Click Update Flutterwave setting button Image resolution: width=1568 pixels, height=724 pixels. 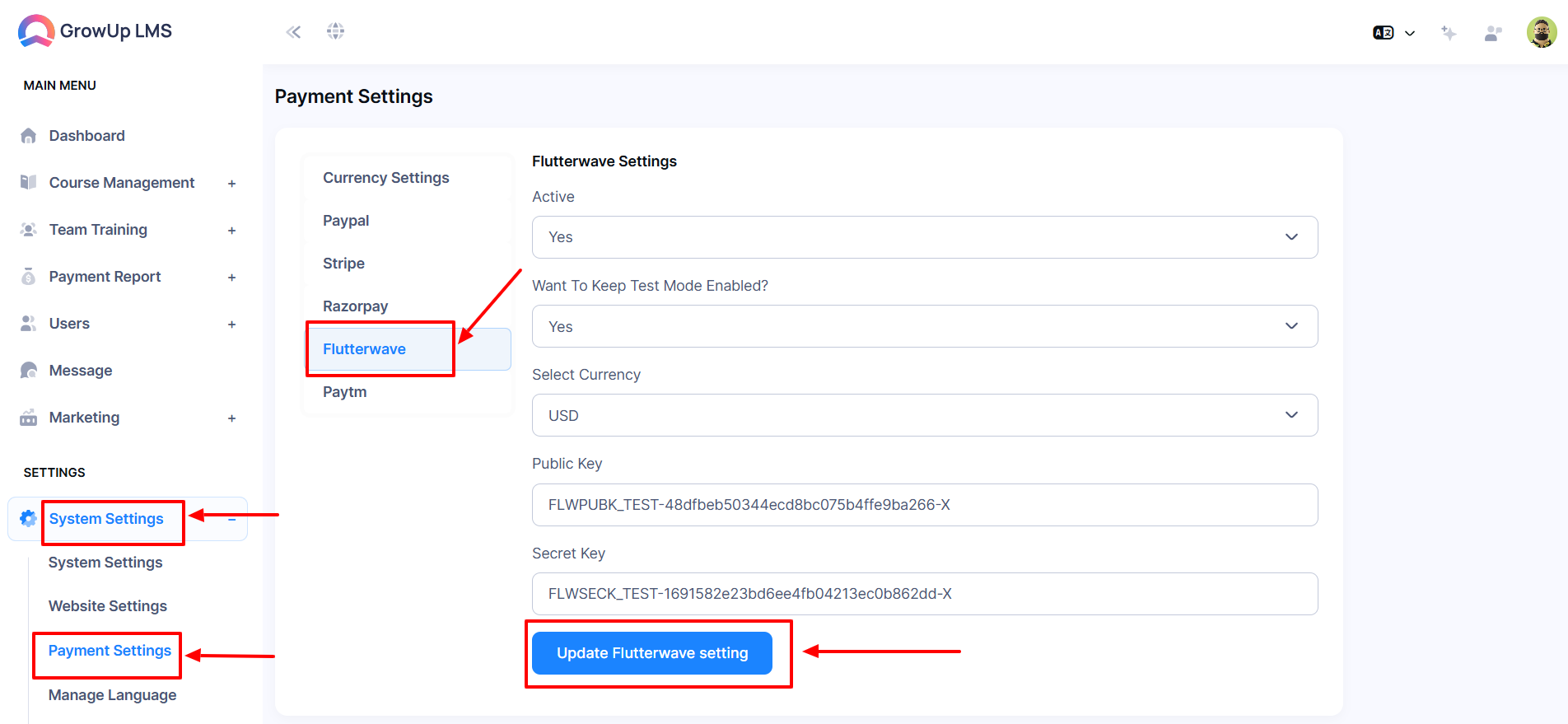[652, 653]
